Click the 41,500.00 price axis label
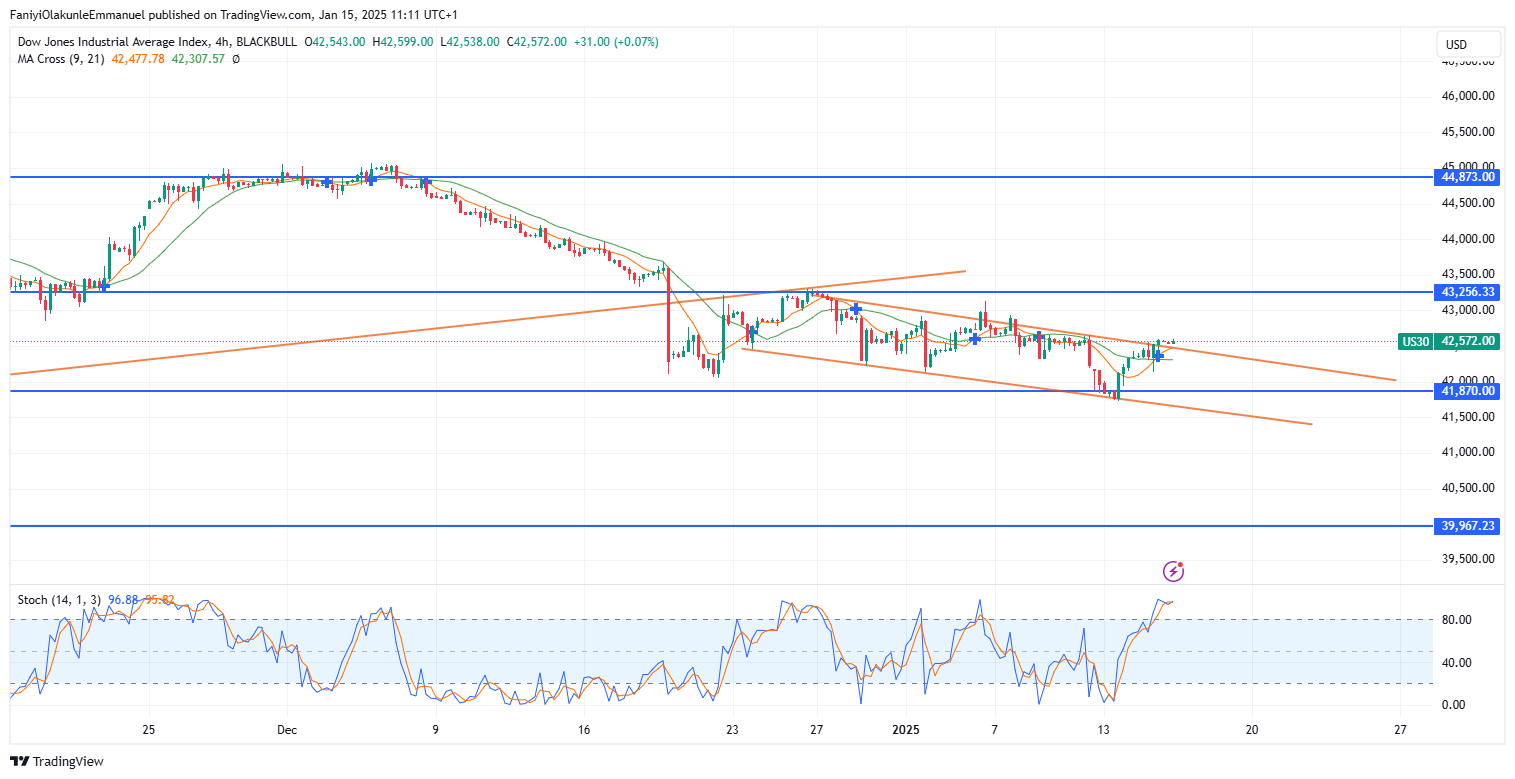 tap(1468, 417)
